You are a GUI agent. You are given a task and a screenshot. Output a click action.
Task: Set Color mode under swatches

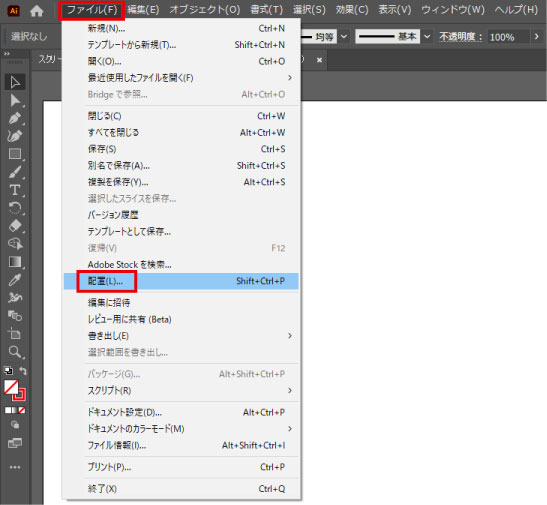[8, 410]
